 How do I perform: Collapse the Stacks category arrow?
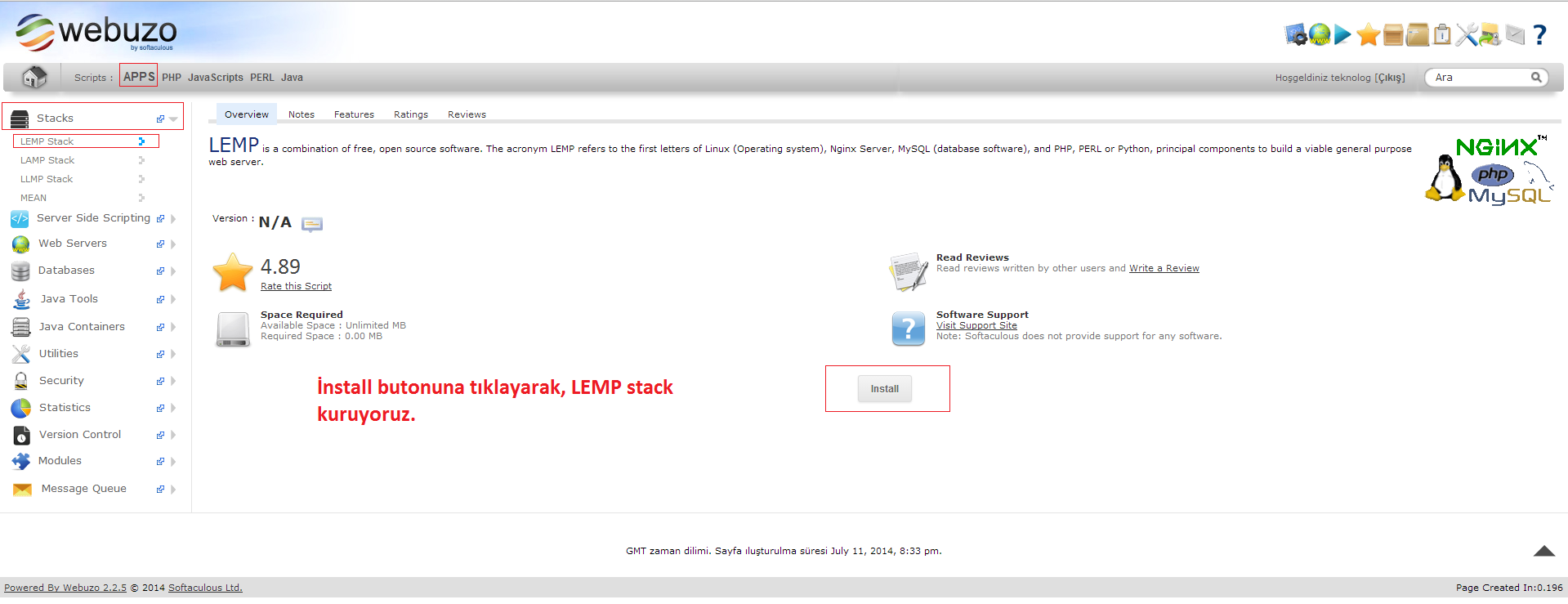click(x=173, y=119)
